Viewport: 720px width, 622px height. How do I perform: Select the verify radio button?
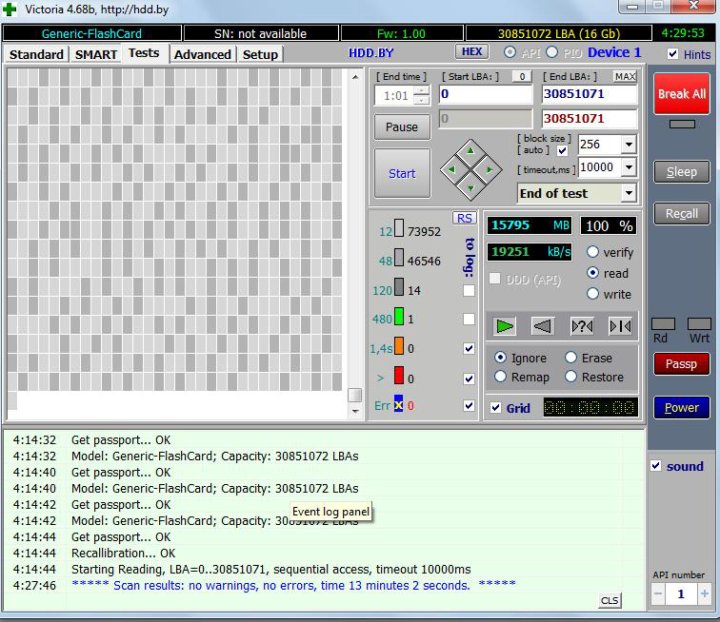point(593,252)
